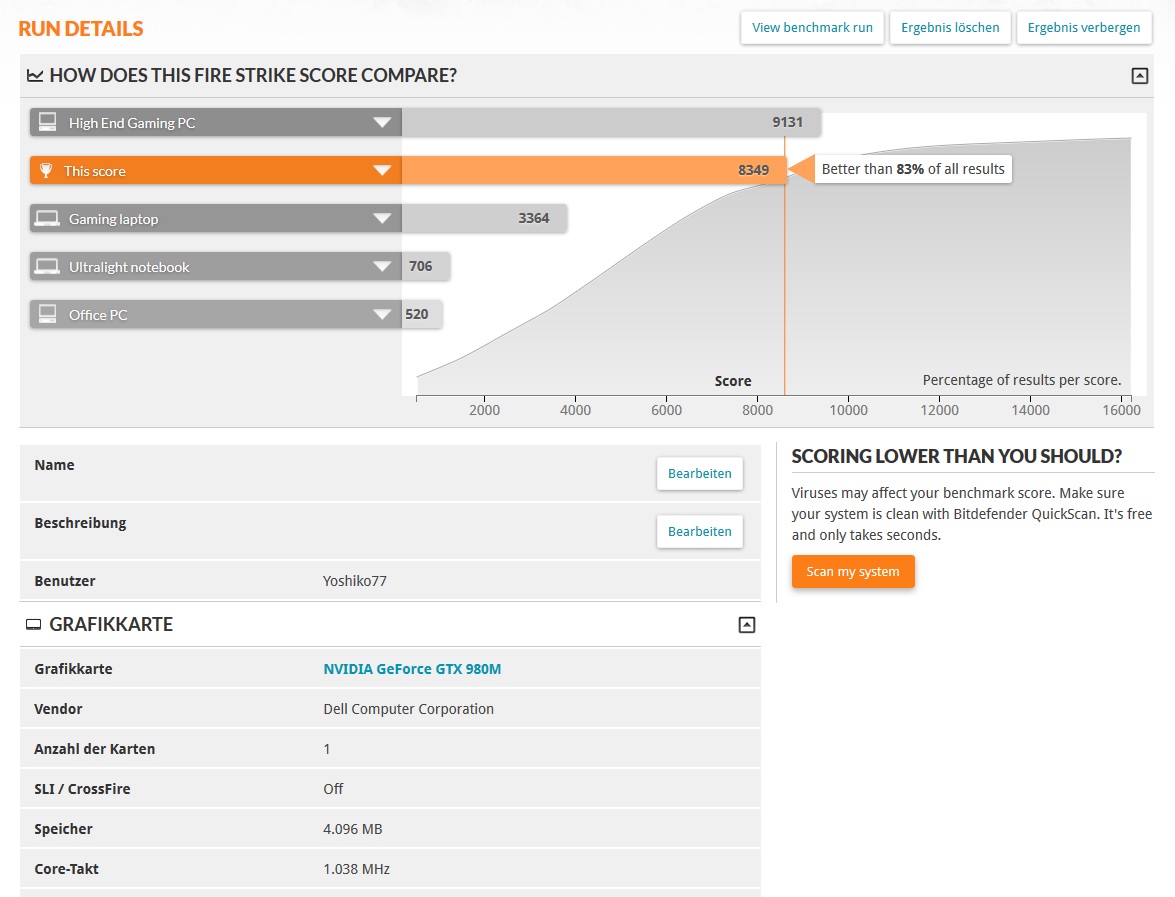Click the Ultralight notebook icon

point(47,267)
